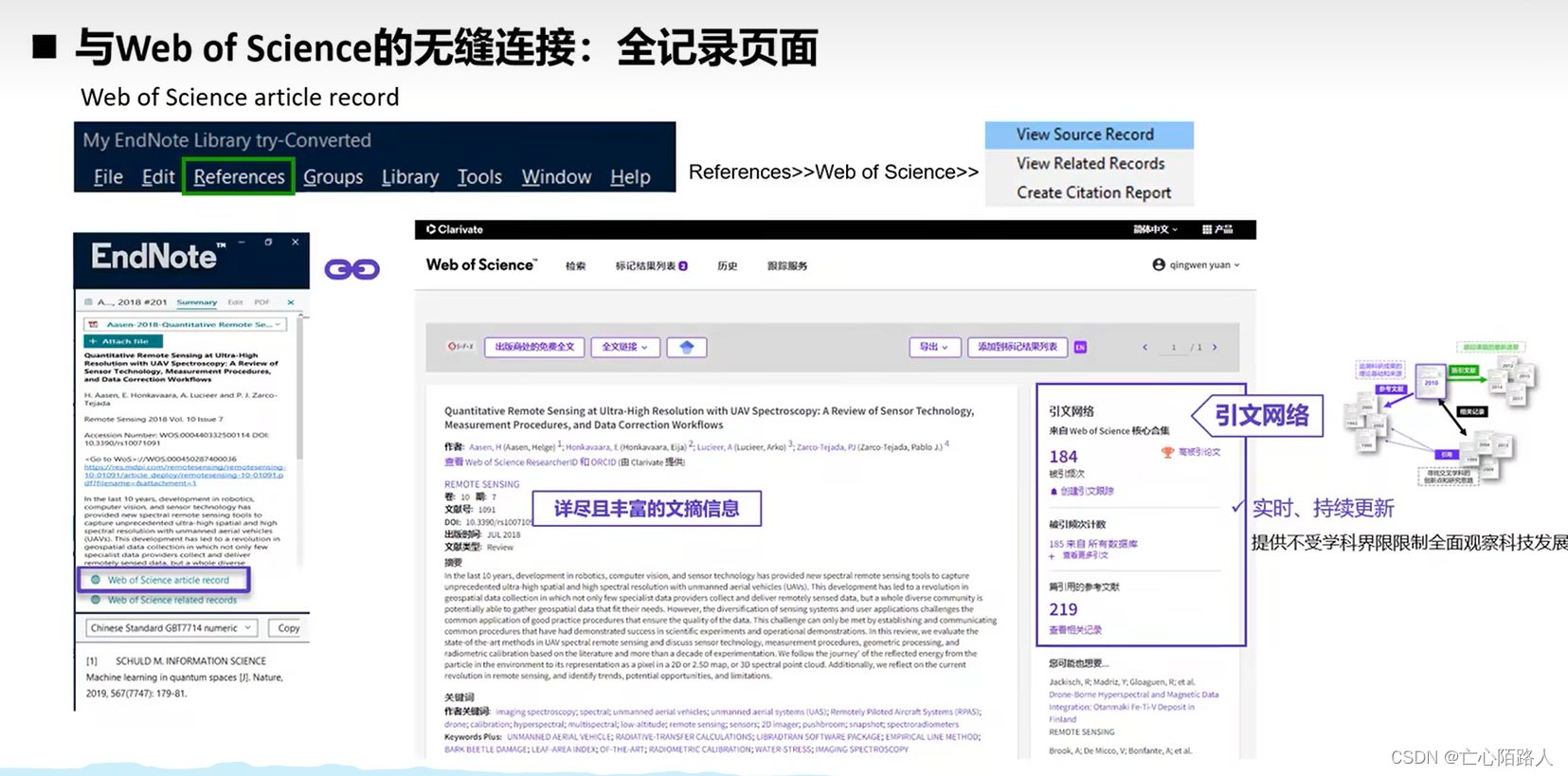Image resolution: width=1568 pixels, height=776 pixels.
Task: Switch to the Edit tab in EndNote panel
Action: click(x=235, y=302)
